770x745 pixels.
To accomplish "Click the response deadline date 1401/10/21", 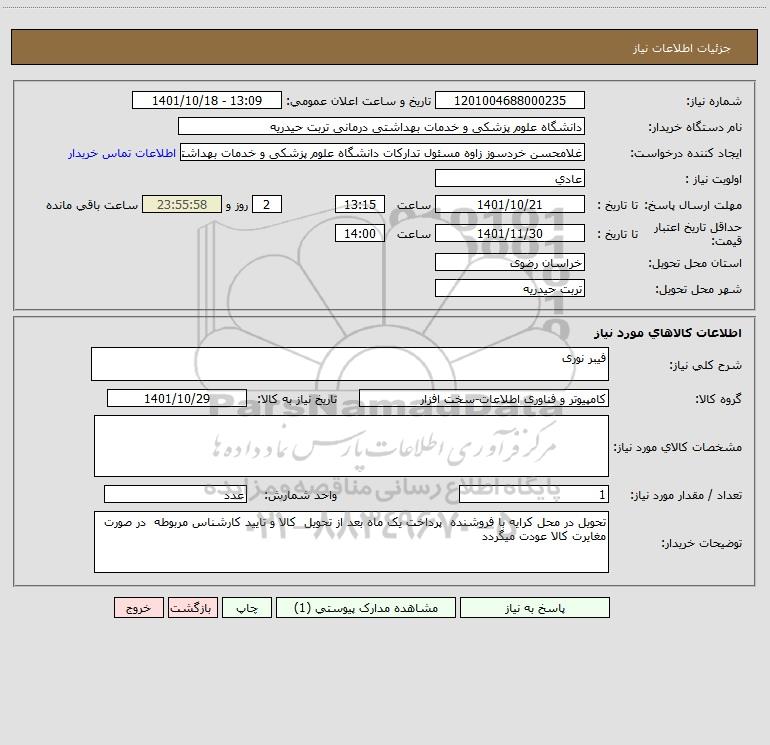I will 510,205.
